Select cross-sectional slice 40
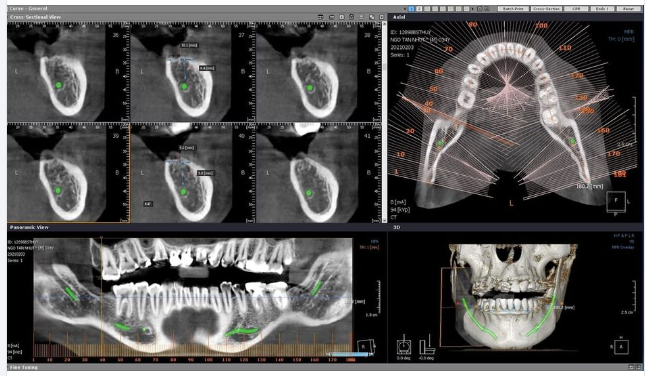The height and width of the screenshot is (376, 645). coord(193,173)
